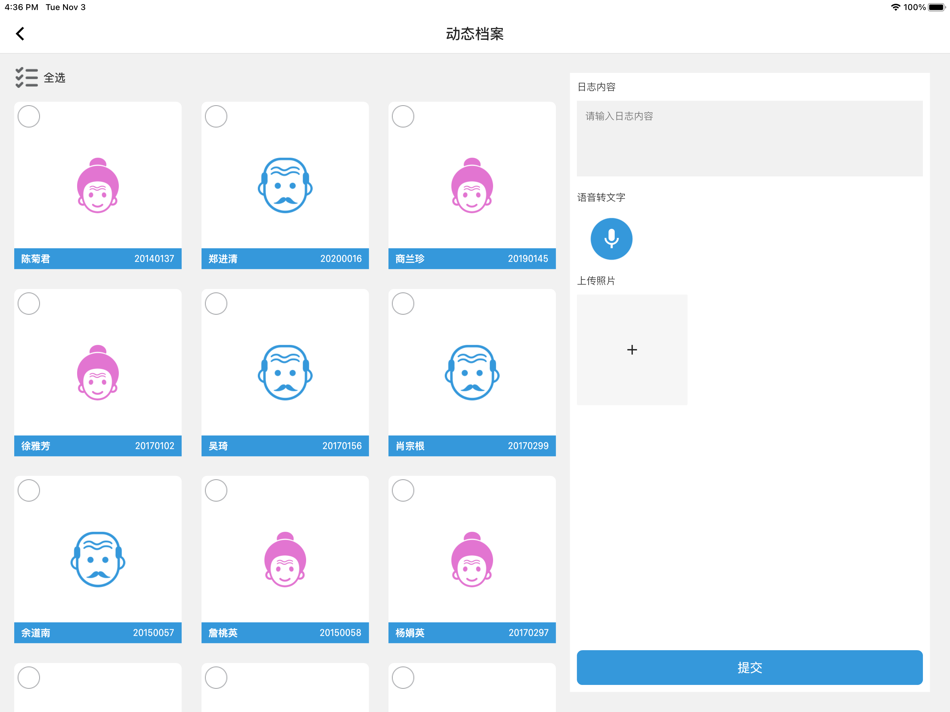Tap the microphone voice-to-text button

(x=611, y=239)
